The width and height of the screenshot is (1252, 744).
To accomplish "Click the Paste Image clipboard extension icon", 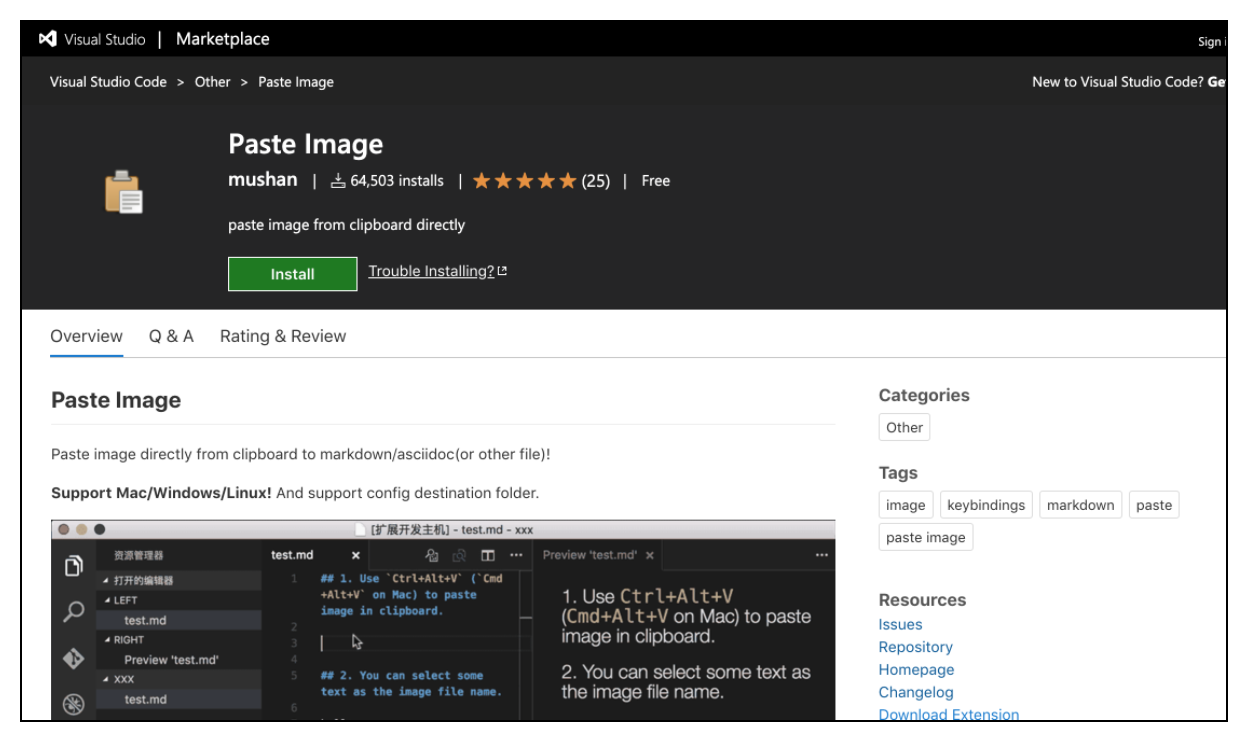I will click(125, 192).
